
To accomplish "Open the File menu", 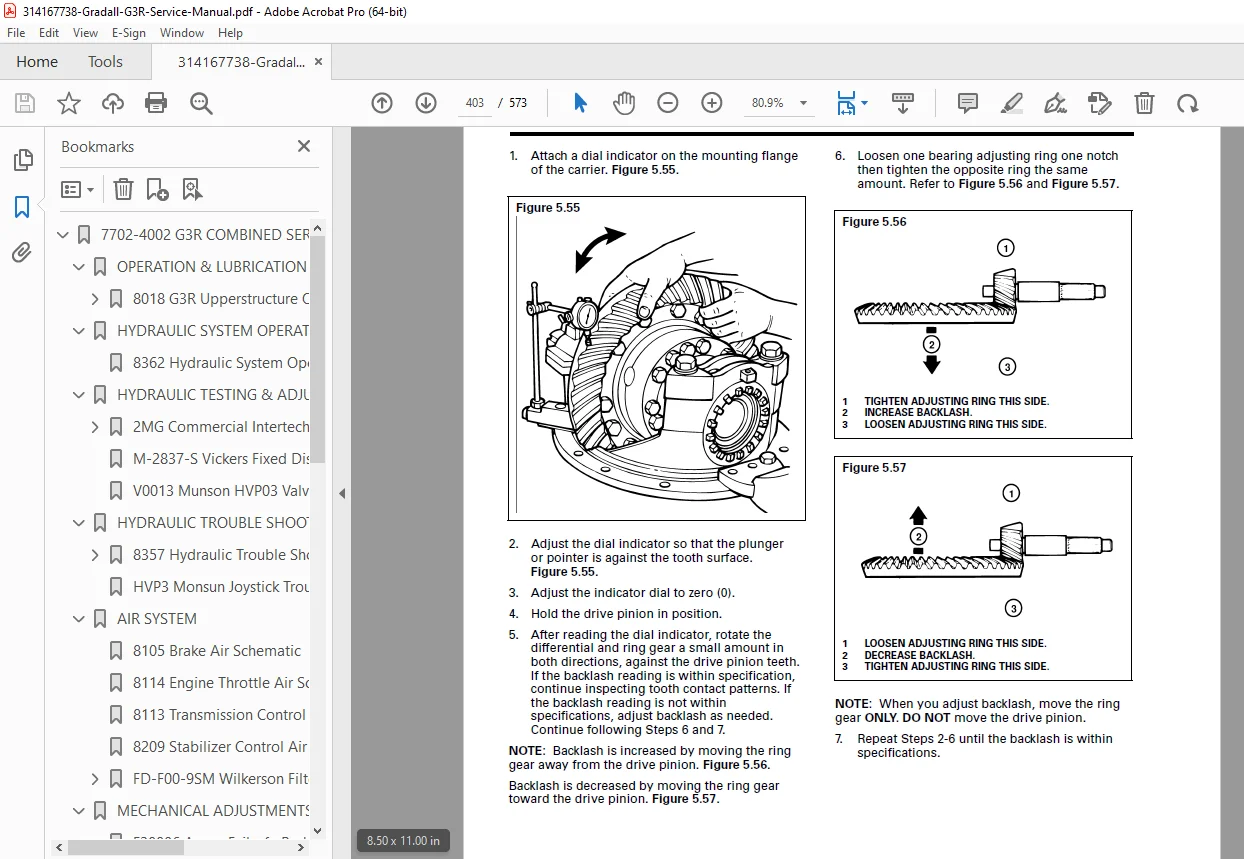I will click(x=16, y=33).
